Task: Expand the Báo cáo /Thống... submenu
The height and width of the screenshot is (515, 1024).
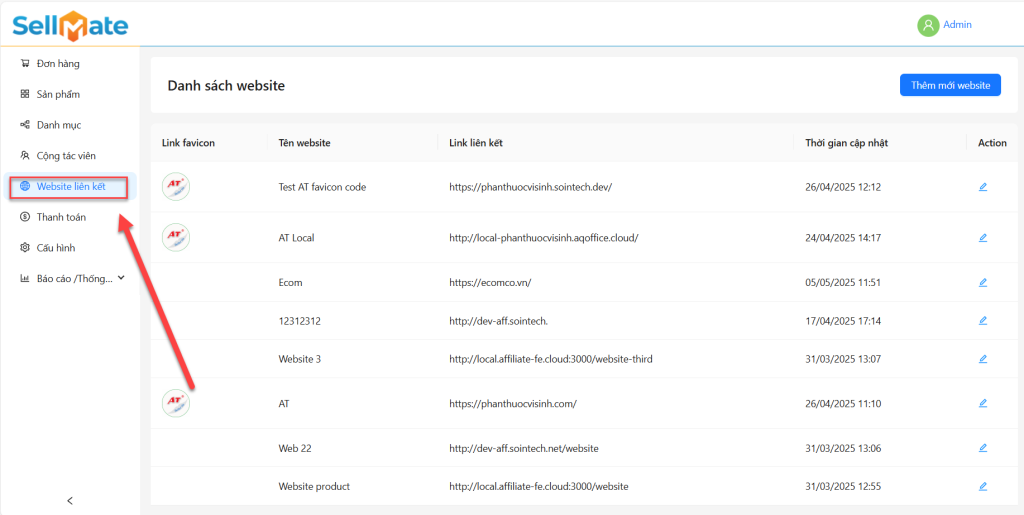Action: point(121,278)
